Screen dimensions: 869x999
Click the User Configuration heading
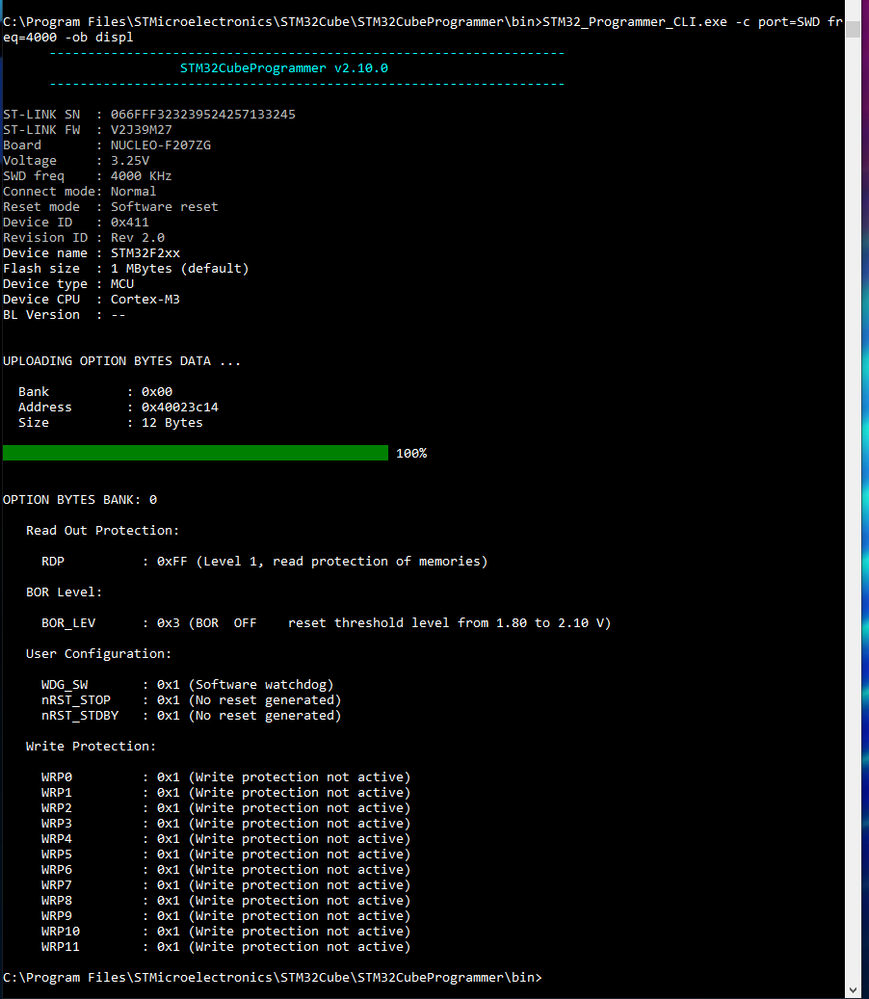[99, 654]
